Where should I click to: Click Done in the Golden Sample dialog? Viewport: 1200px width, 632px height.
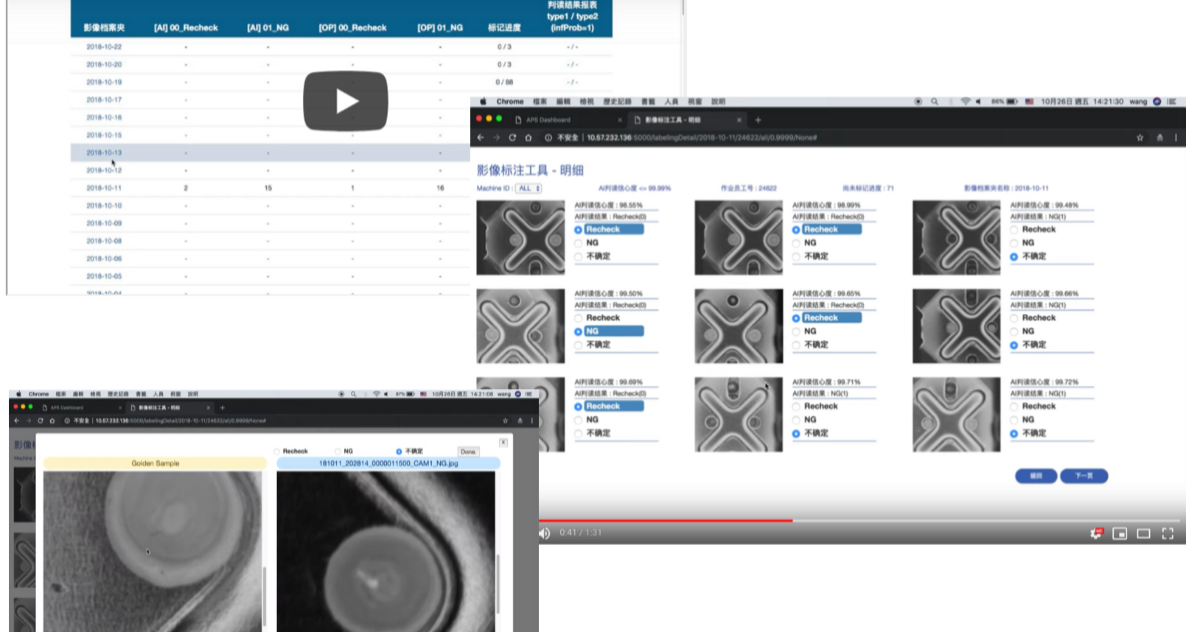(467, 452)
